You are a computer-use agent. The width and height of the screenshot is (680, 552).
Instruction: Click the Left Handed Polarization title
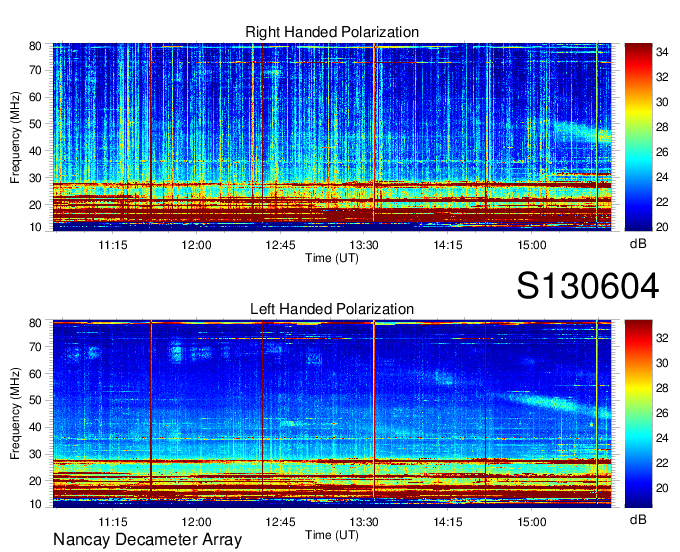pos(332,309)
